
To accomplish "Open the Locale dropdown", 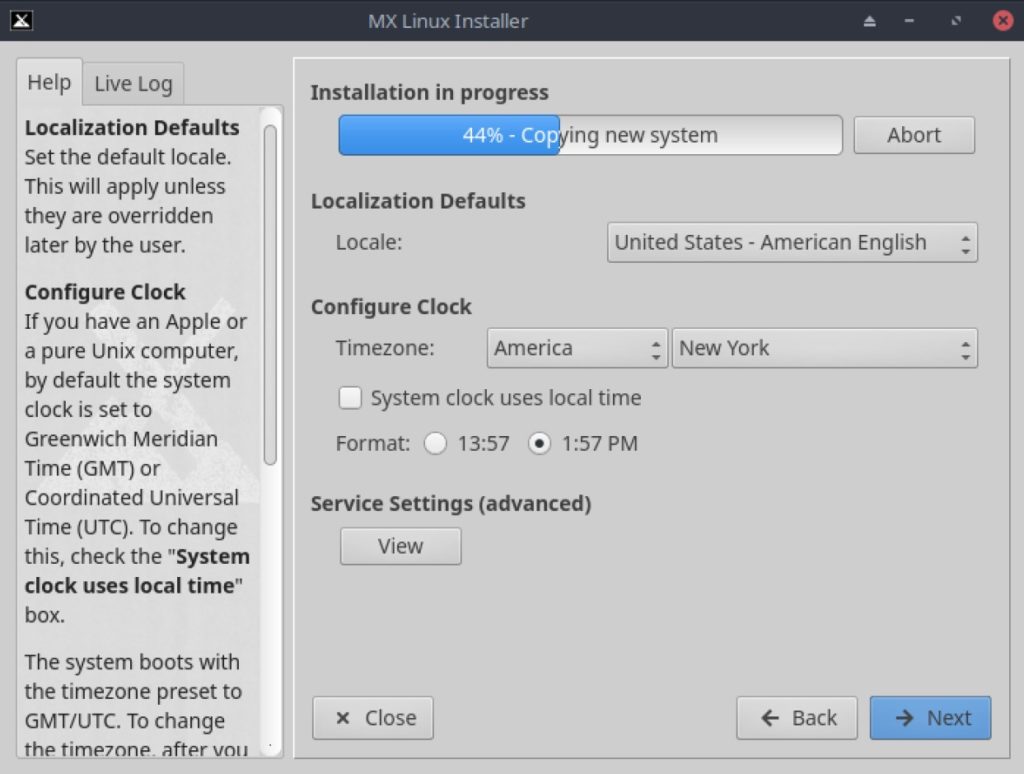I will tap(792, 242).
